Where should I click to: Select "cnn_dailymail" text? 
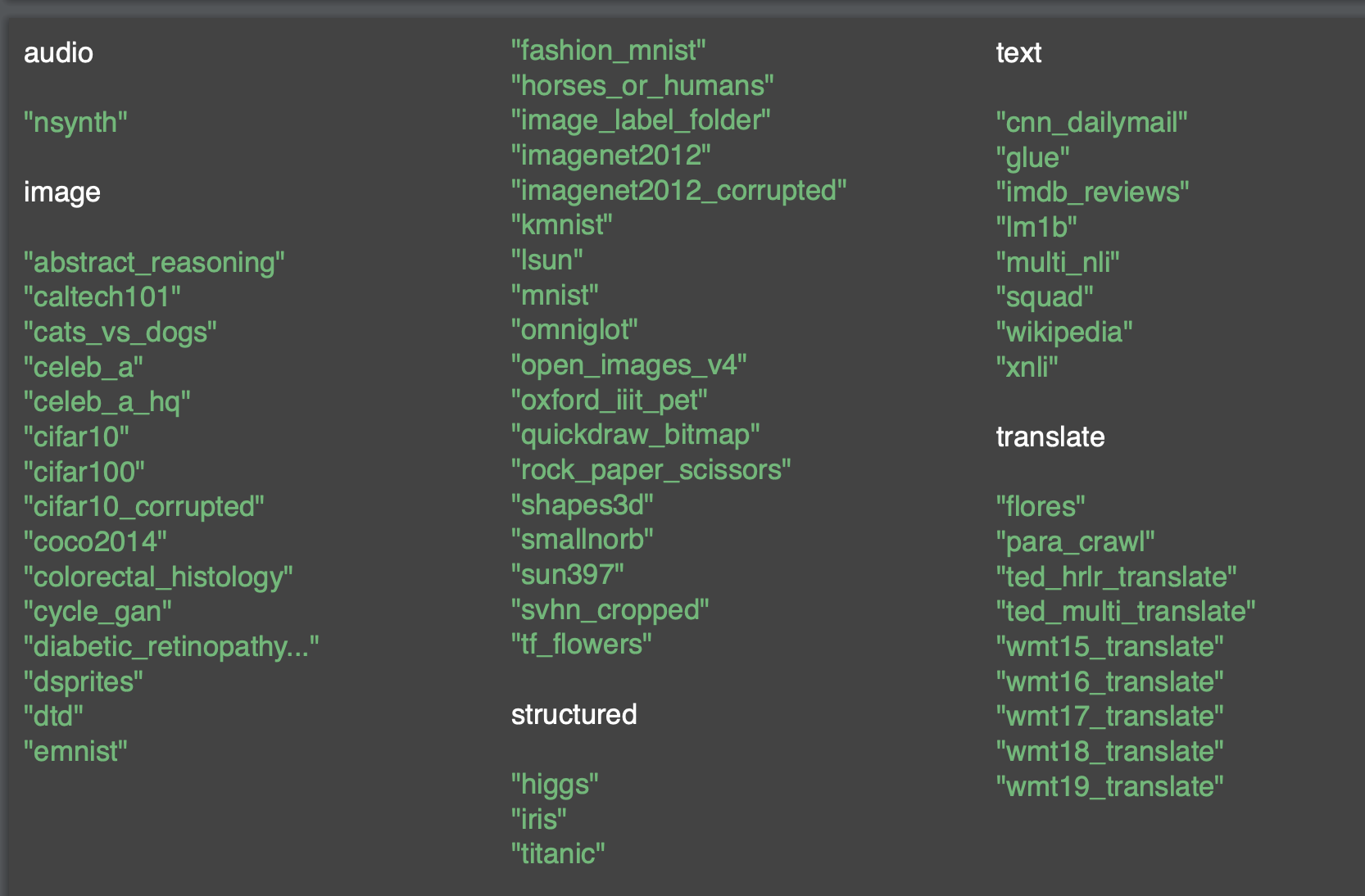coord(1092,123)
